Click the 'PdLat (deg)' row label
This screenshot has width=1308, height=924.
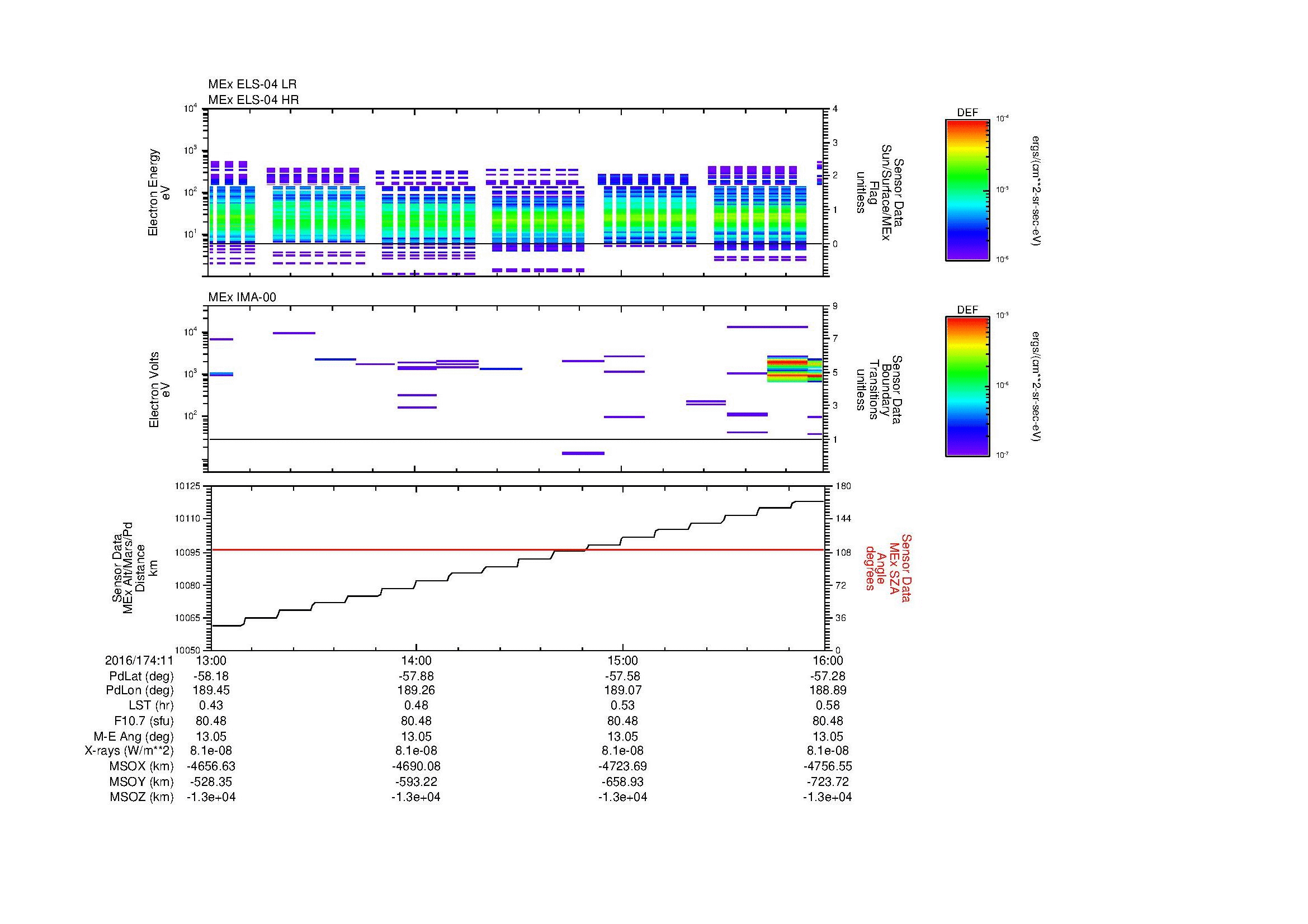(142, 676)
